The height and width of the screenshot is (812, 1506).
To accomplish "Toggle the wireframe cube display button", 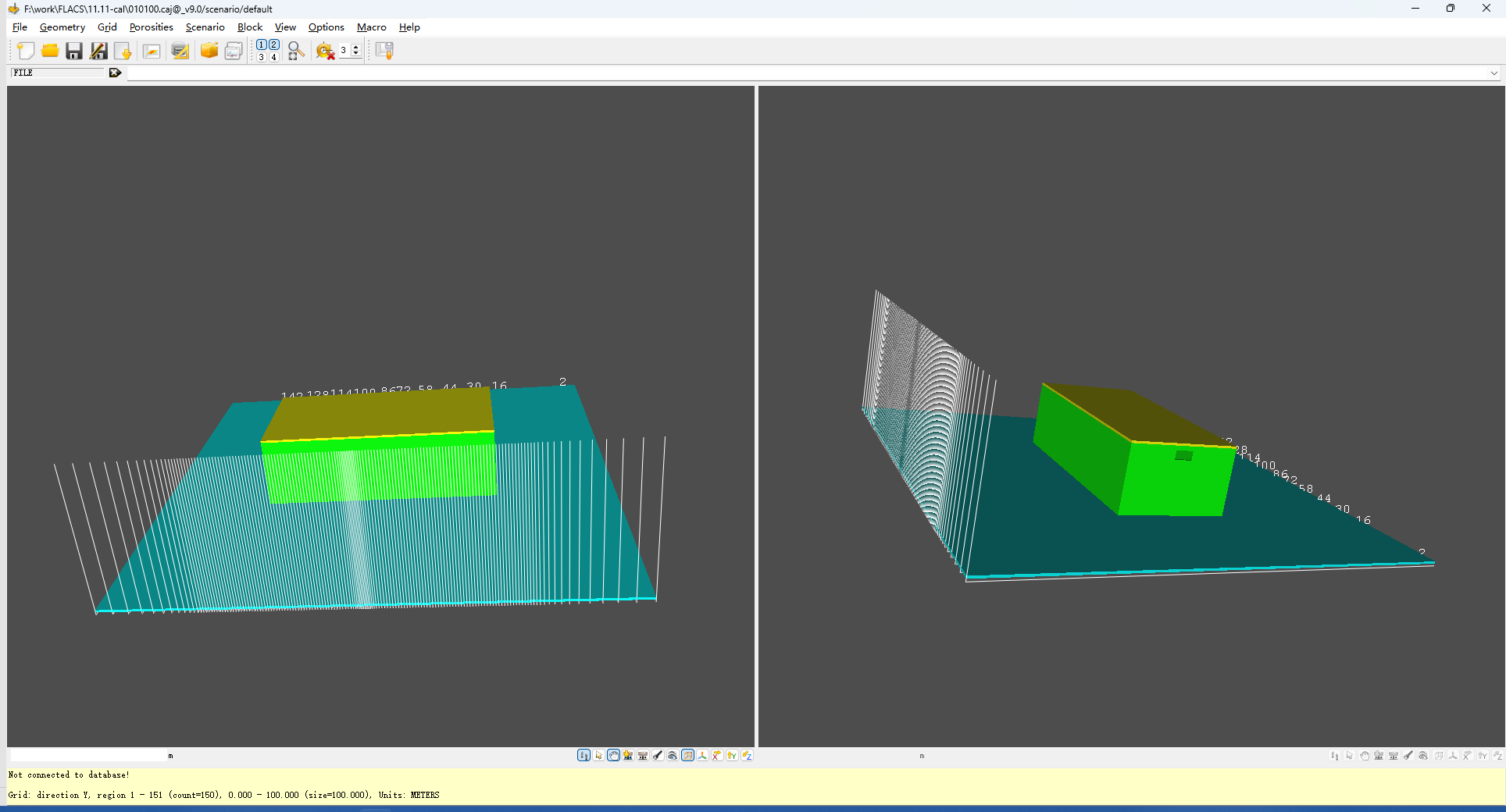I will coord(687,755).
